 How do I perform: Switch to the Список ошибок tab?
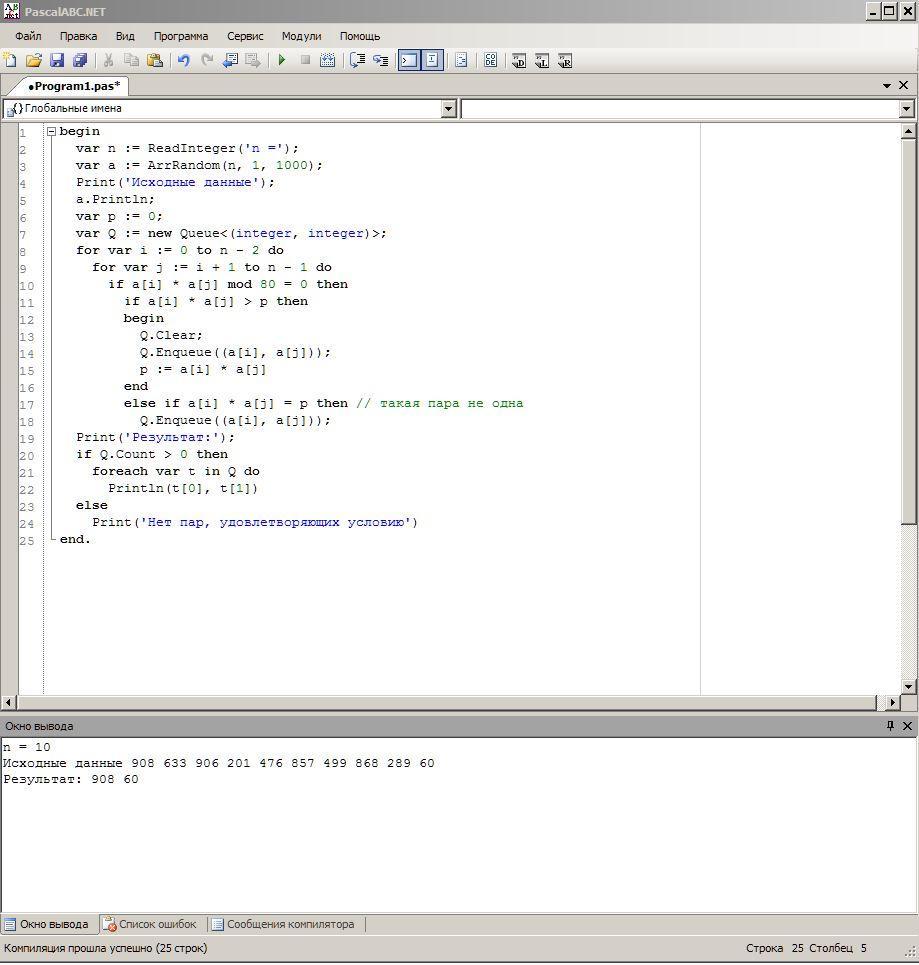(150, 925)
